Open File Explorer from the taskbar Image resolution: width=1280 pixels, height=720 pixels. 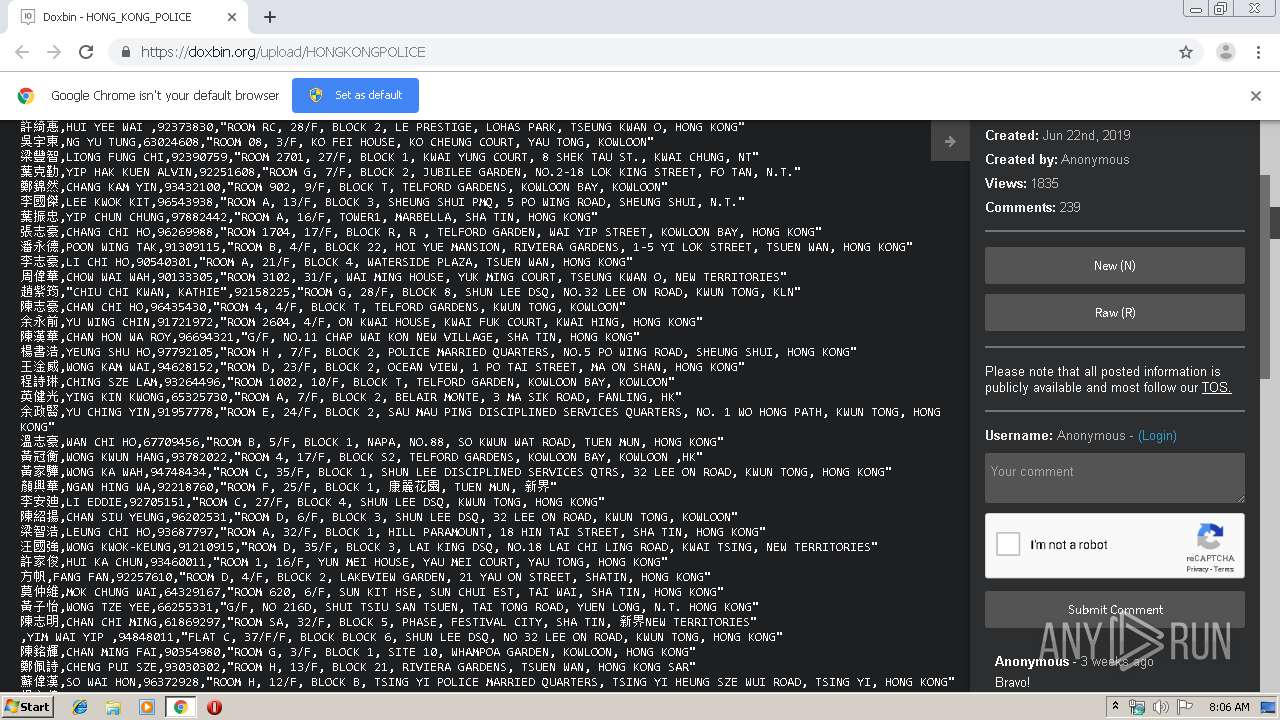(113, 707)
